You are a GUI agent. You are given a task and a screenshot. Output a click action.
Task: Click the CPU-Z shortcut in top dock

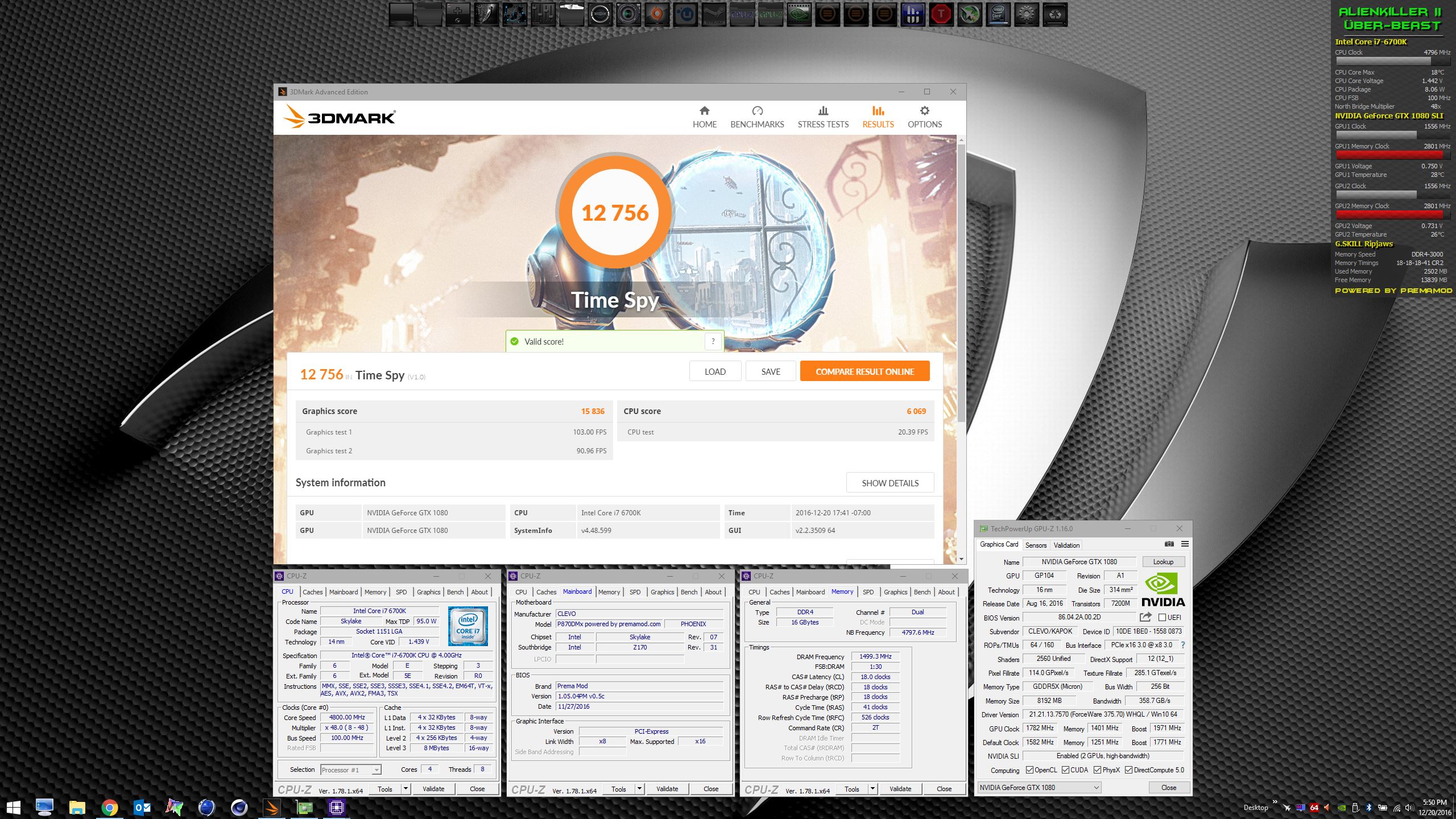pyautogui.click(x=742, y=14)
